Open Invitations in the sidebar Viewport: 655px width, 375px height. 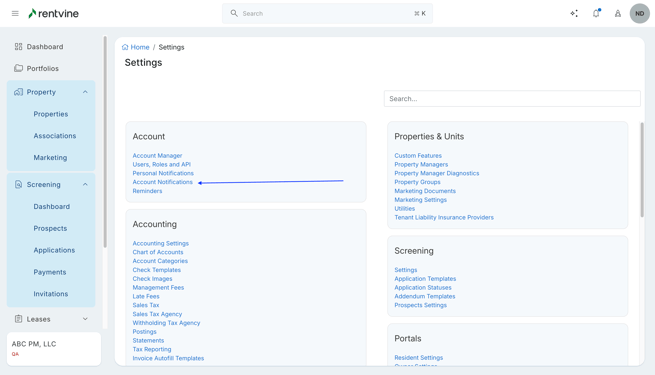(x=51, y=294)
